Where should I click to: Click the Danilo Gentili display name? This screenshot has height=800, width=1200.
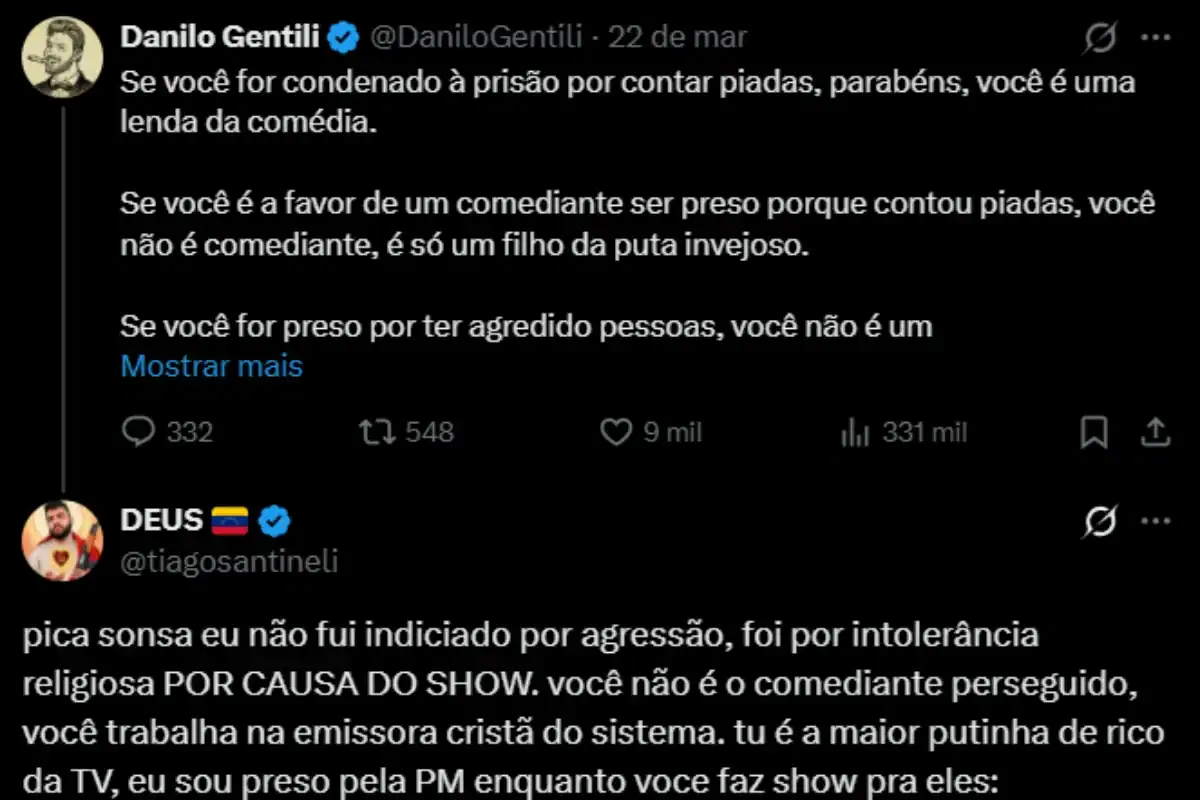220,38
